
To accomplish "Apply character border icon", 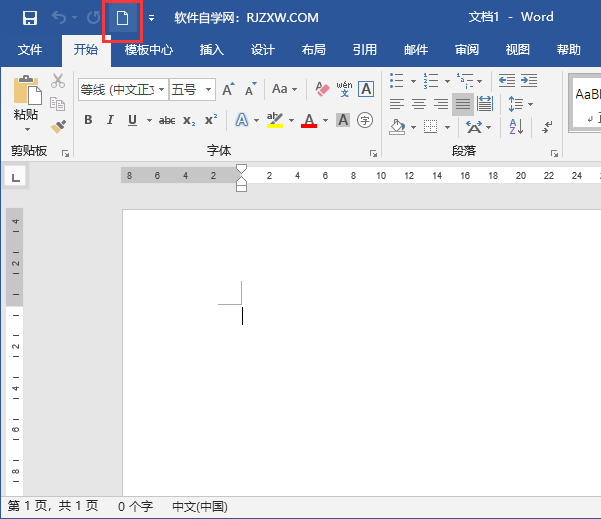I will click(x=366, y=89).
